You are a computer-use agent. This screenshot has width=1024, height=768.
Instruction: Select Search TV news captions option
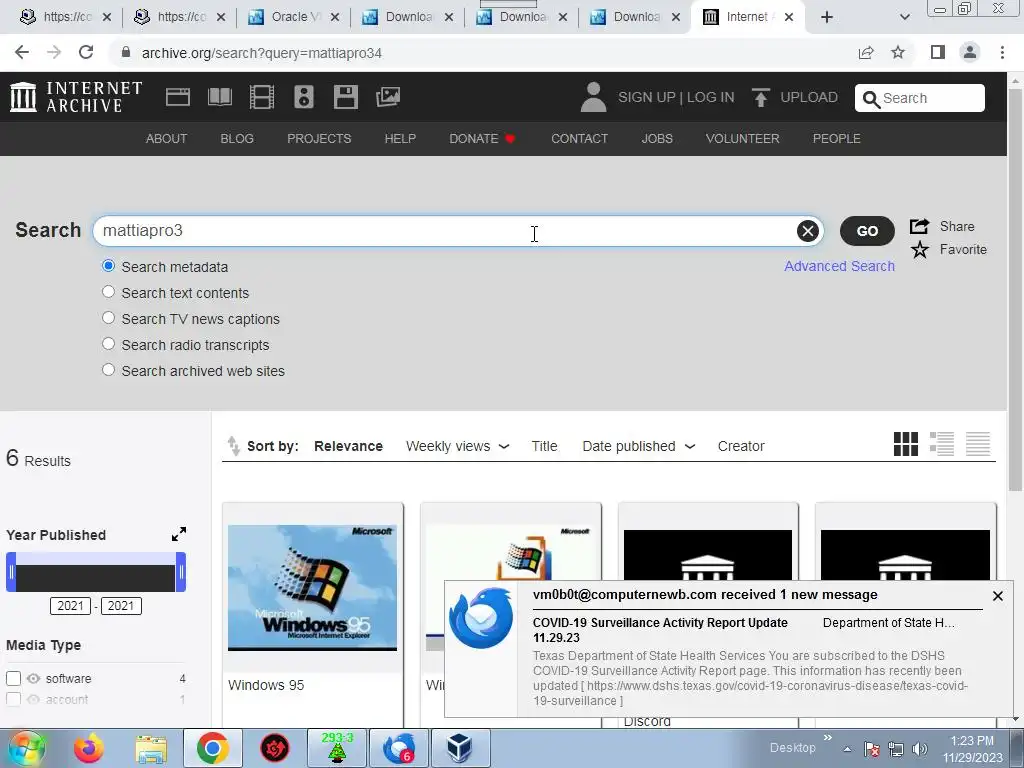(108, 318)
